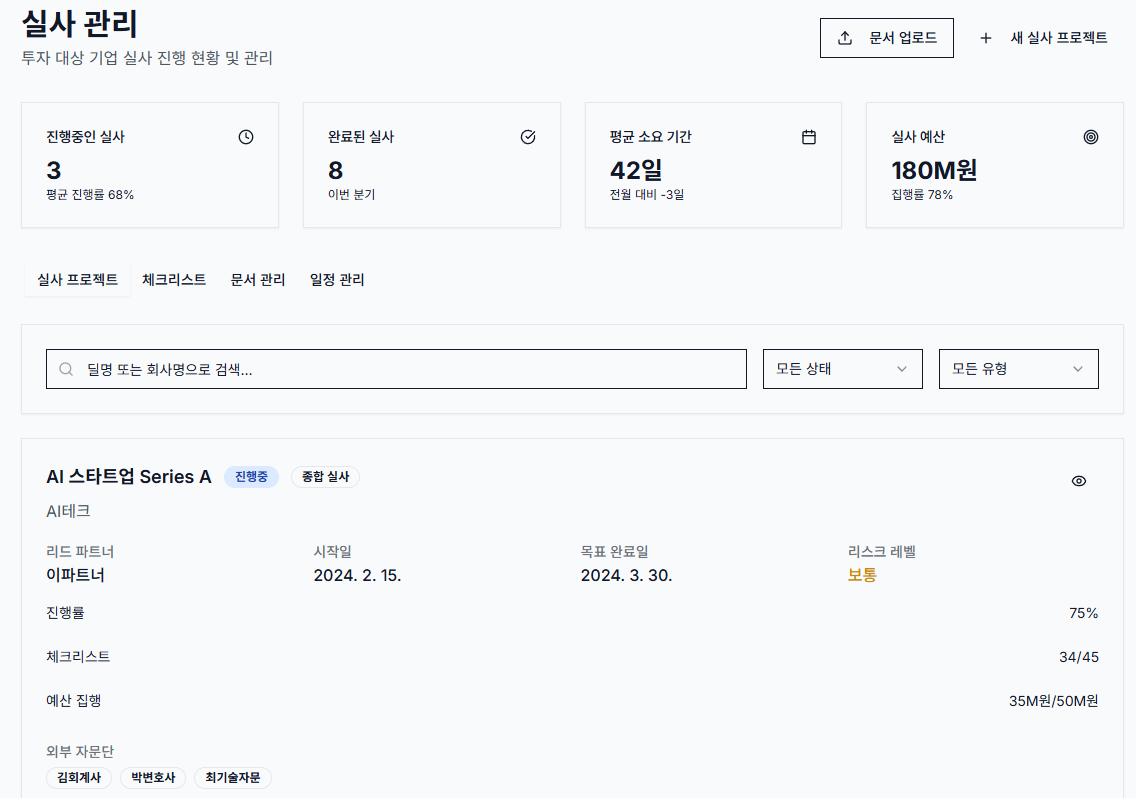
Task: Click the calendar icon on 평균 소요 기간 card
Action: (x=809, y=137)
